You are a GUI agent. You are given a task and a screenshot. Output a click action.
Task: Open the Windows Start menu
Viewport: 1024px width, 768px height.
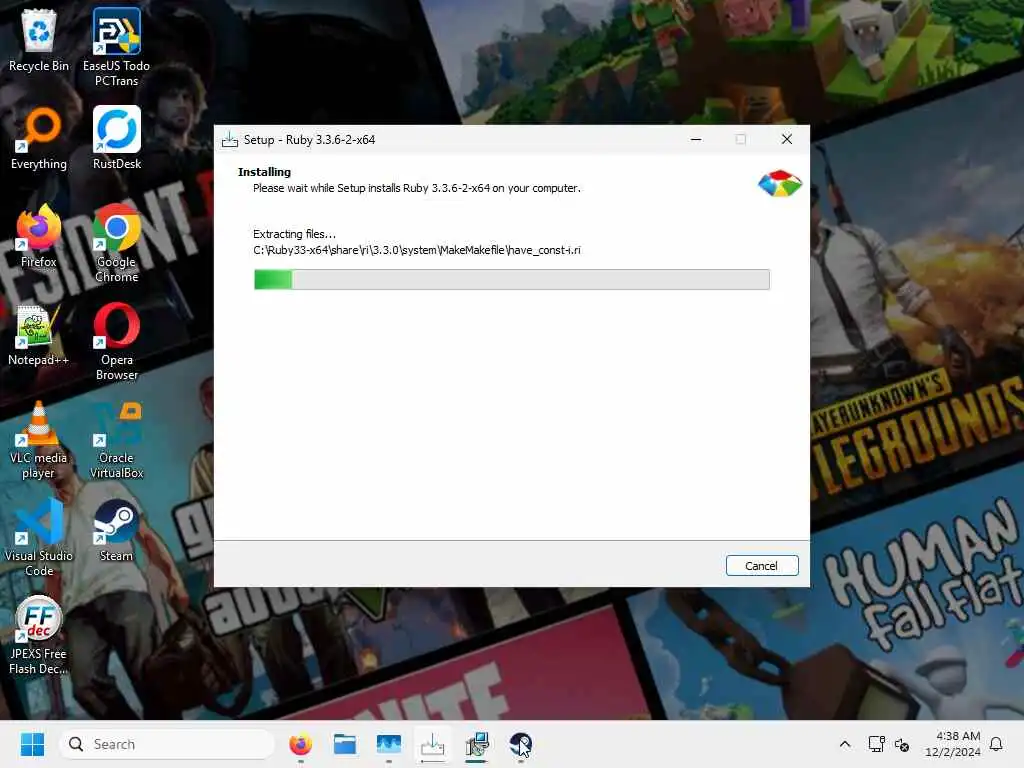coord(32,744)
